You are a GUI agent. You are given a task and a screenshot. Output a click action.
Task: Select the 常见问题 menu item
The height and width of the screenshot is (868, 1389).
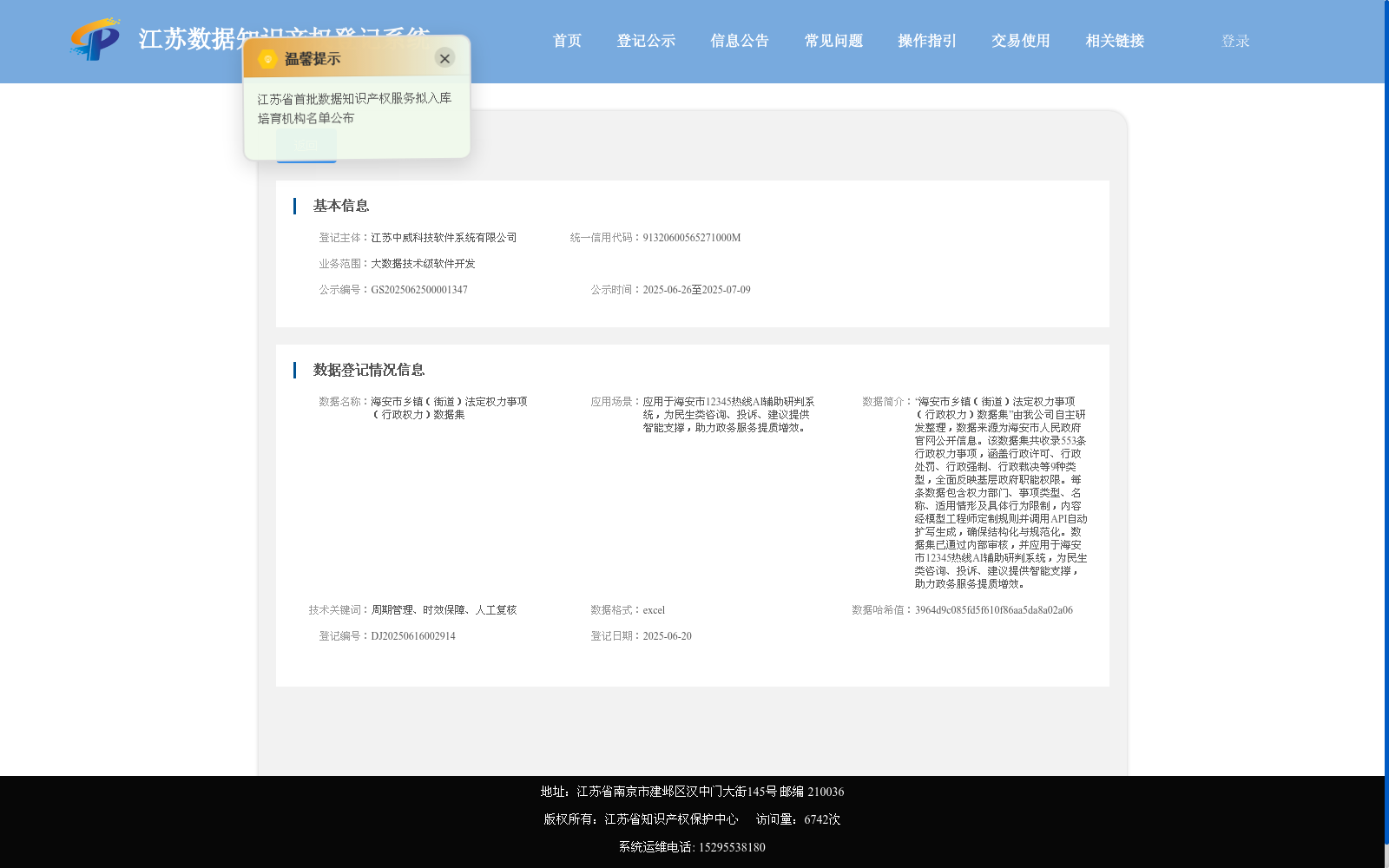click(x=833, y=41)
